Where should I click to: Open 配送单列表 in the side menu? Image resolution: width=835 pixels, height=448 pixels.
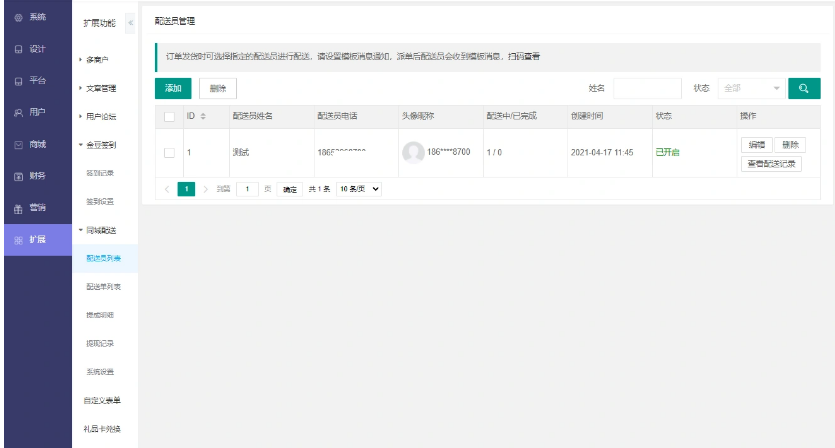point(103,287)
